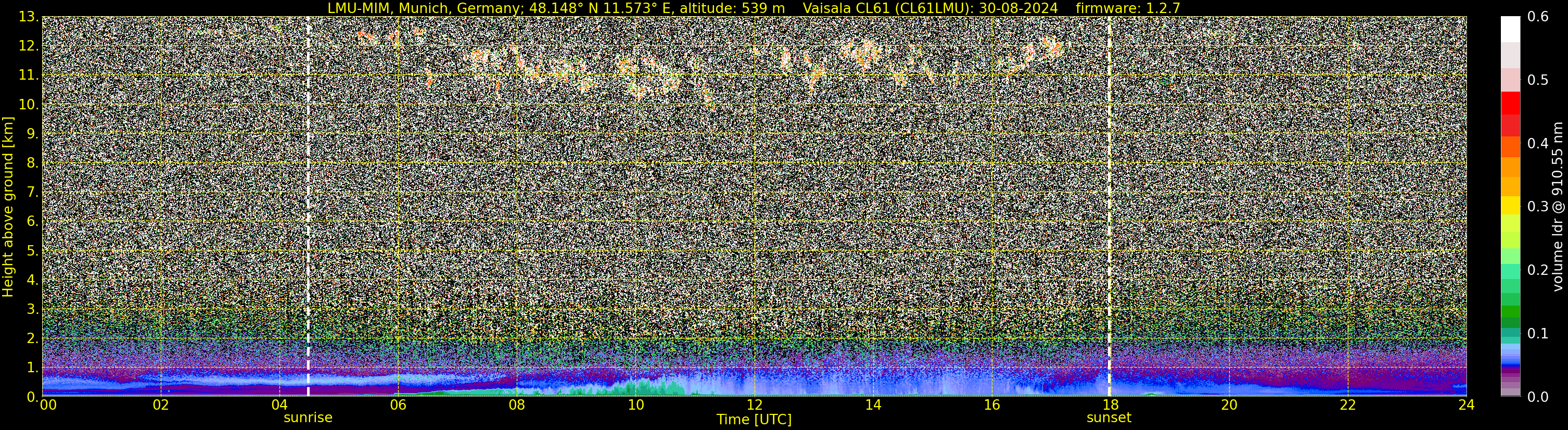
Task: Click height axis tick label '4.'
Action: [33, 280]
